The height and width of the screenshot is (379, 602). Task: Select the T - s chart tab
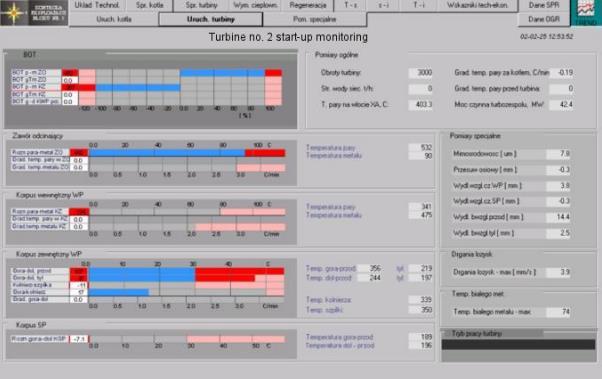click(x=351, y=5)
